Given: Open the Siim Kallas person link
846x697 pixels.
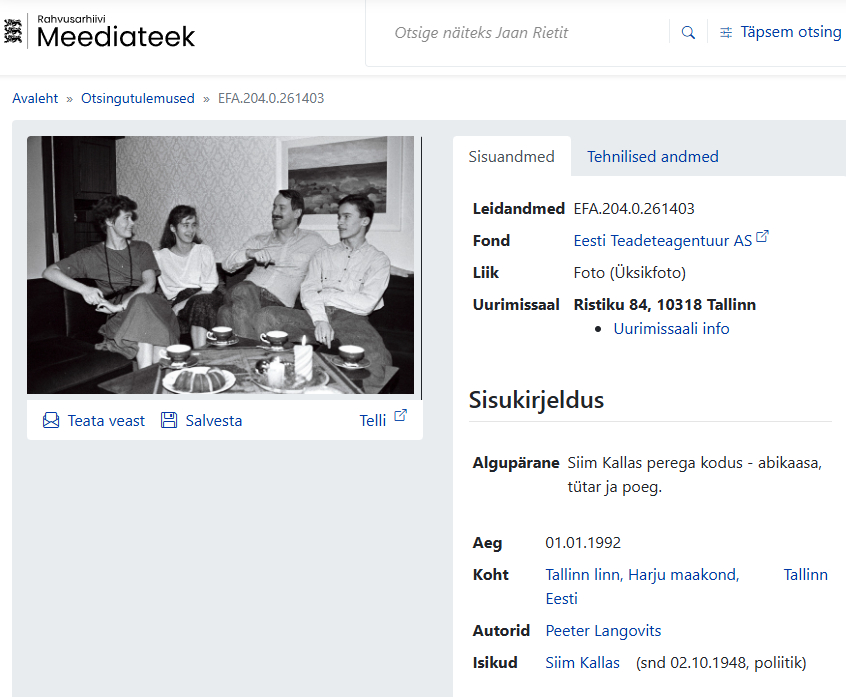Looking at the screenshot, I should (x=582, y=663).
